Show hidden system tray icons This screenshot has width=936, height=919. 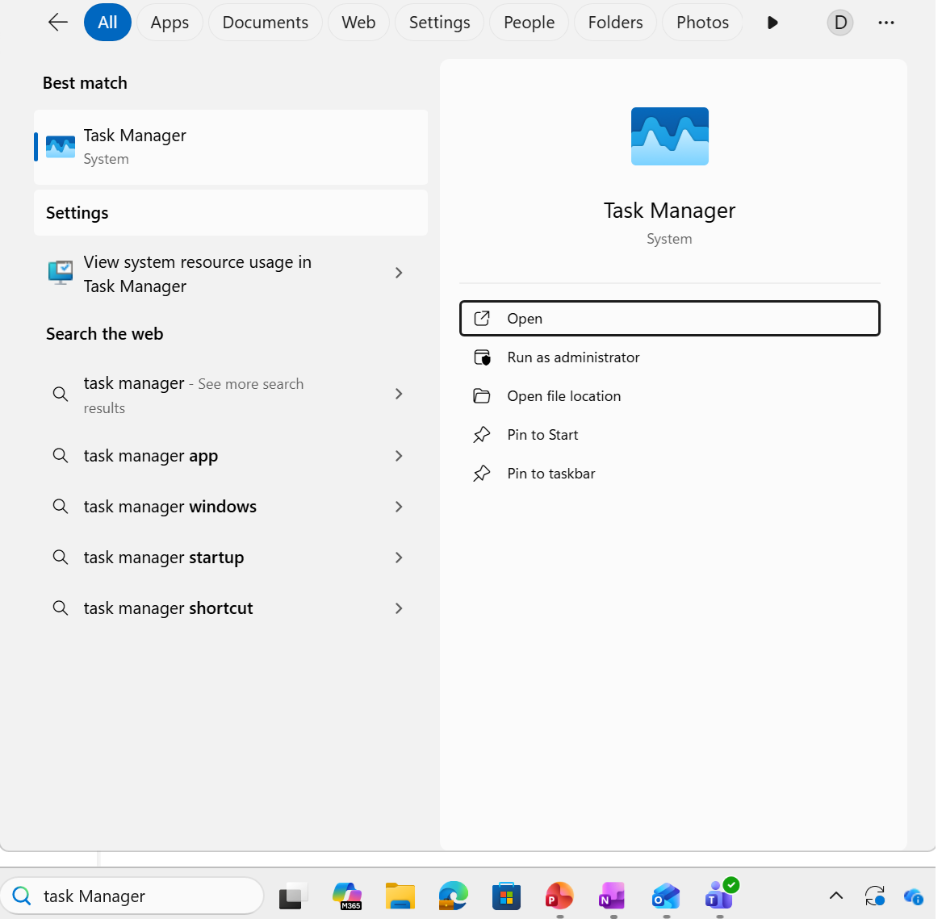(836, 895)
